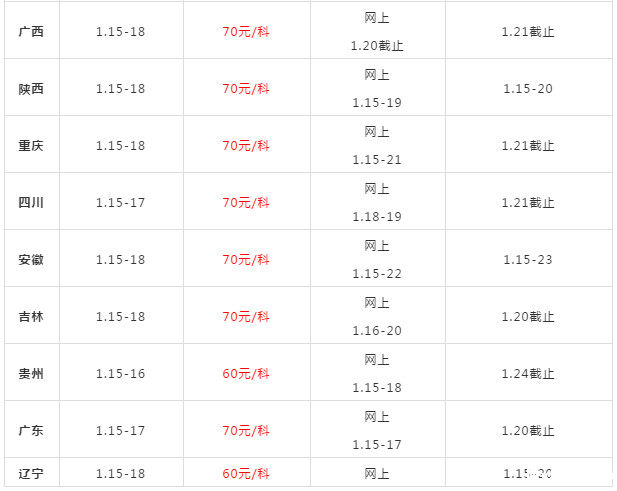Select the 1.15-20 cell in 陕西 row

pos(528,88)
